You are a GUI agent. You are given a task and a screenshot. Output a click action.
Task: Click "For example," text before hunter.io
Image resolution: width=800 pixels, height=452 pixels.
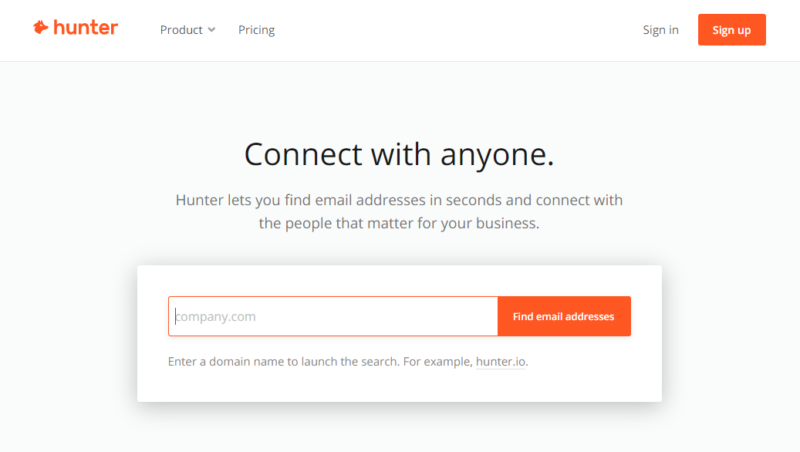pos(437,361)
